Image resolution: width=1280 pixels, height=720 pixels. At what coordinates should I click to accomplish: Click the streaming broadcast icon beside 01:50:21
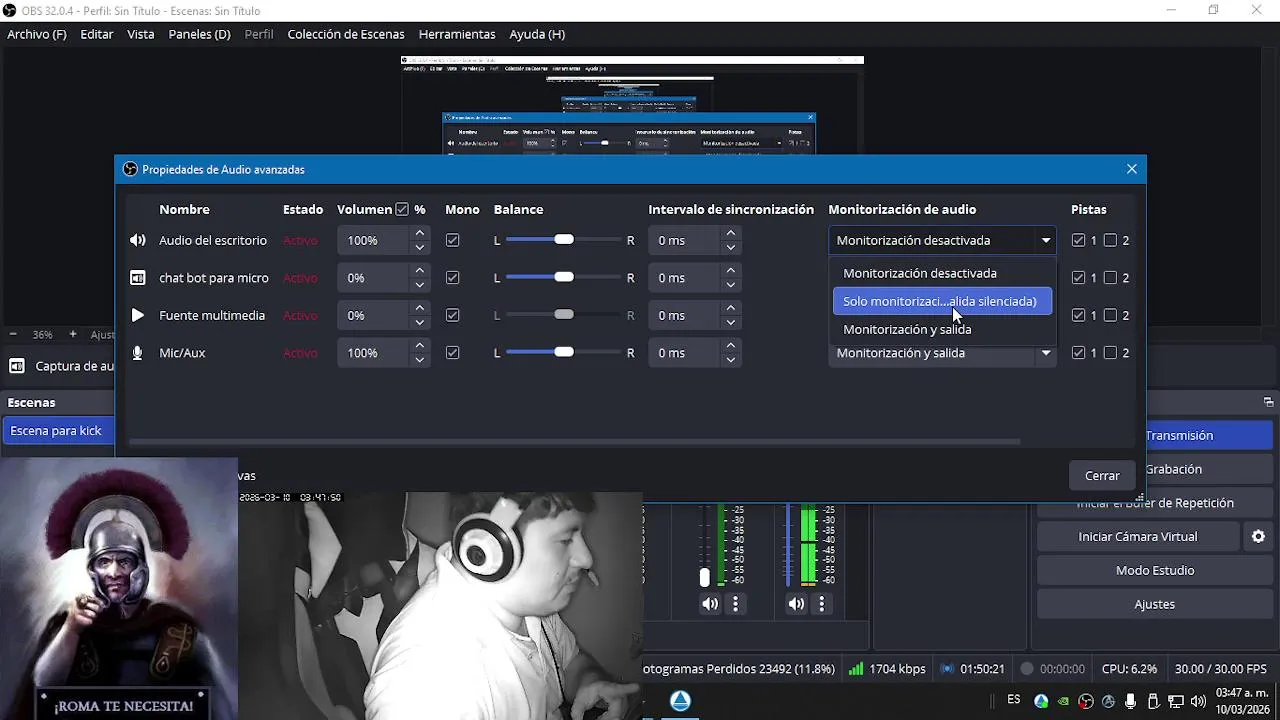(946, 669)
